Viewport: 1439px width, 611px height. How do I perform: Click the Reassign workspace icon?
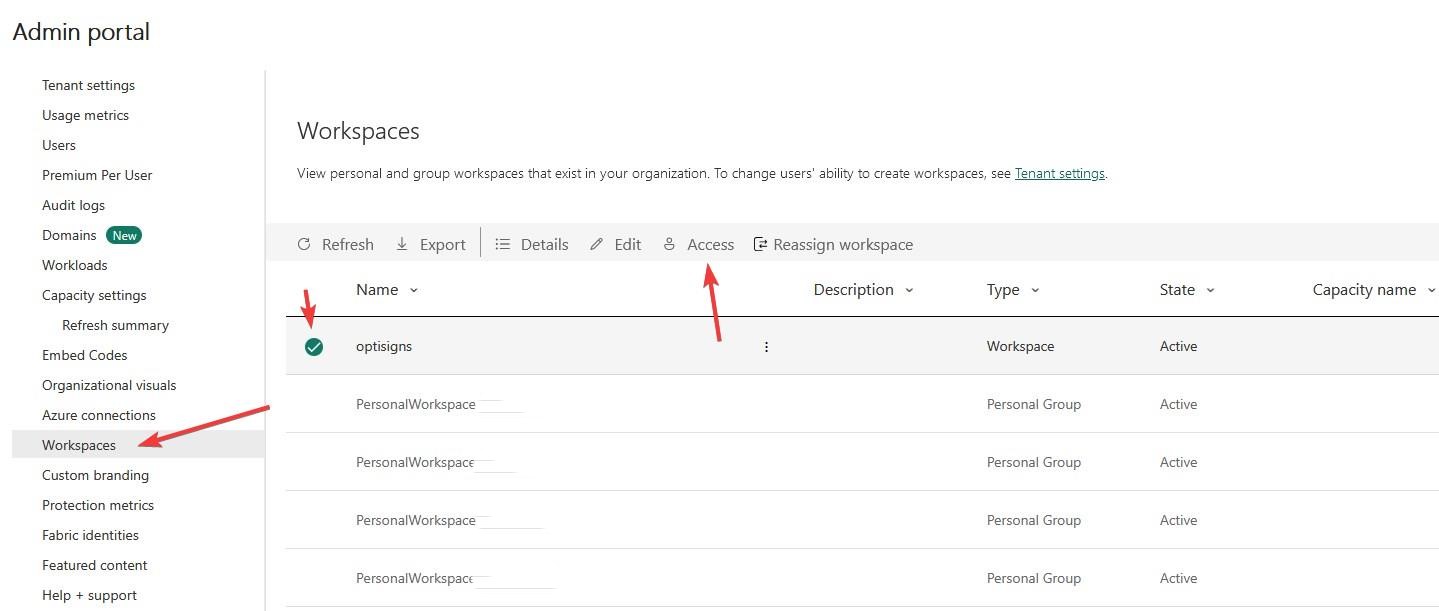pyautogui.click(x=760, y=244)
